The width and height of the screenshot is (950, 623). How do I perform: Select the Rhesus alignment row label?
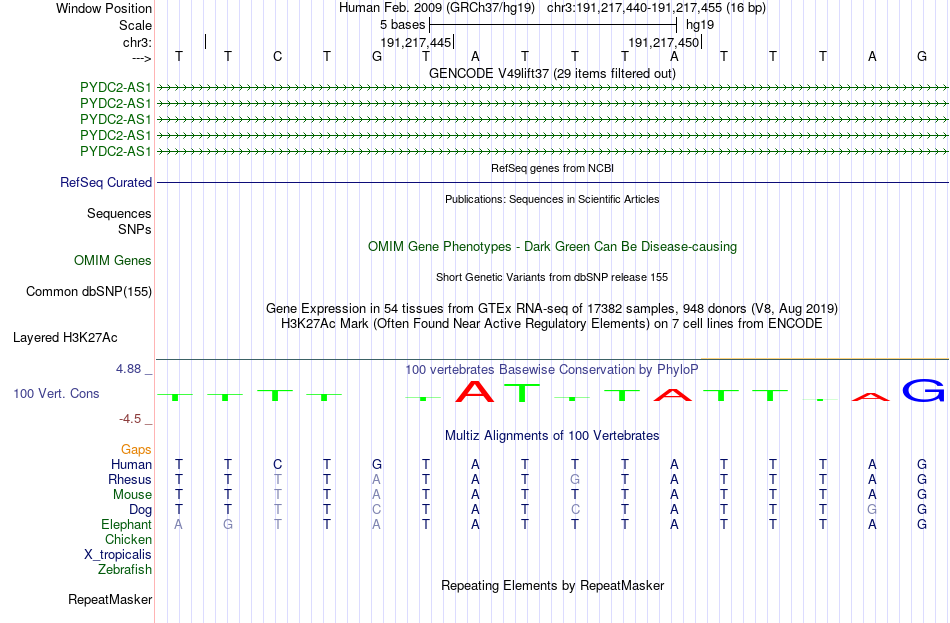130,480
